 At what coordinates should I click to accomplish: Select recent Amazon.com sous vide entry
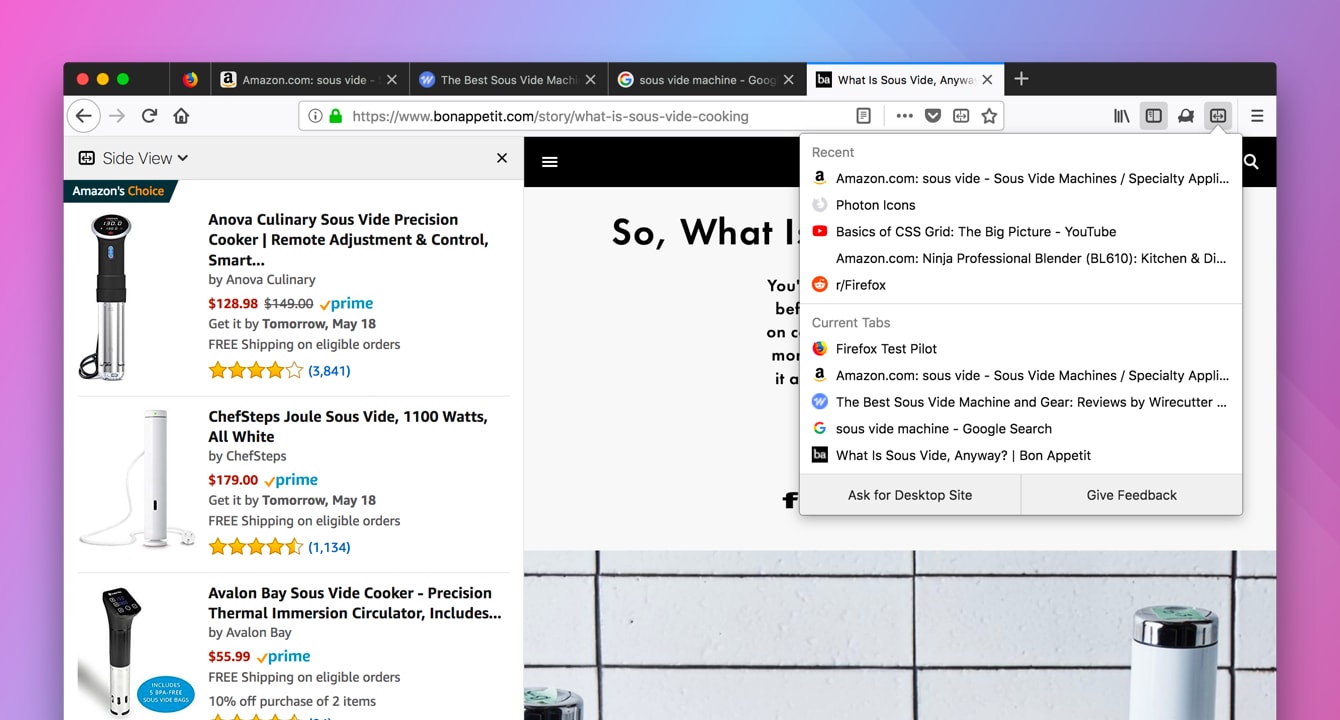[x=1021, y=178]
